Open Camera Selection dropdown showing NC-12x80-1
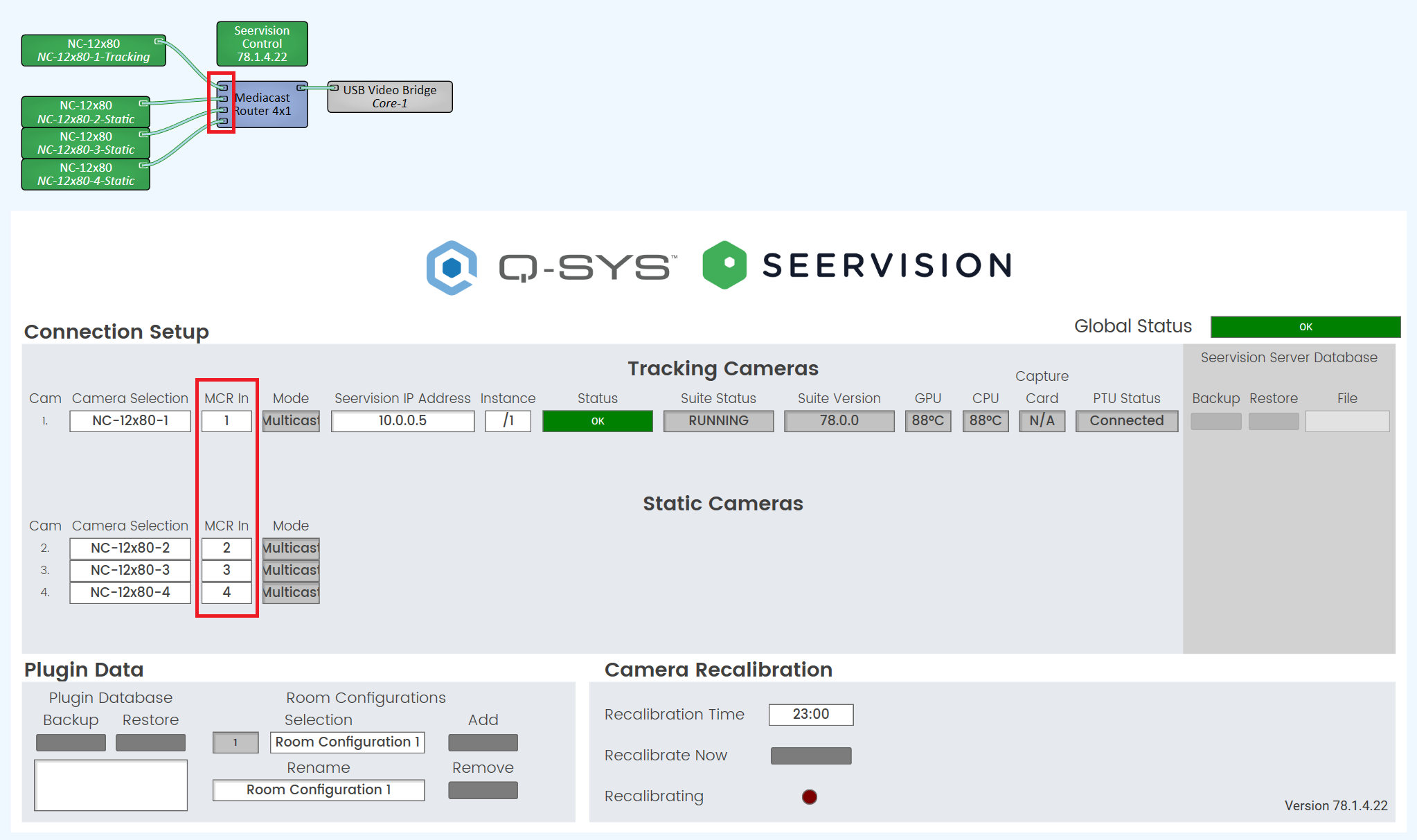This screenshot has height=840, width=1417. tap(130, 421)
